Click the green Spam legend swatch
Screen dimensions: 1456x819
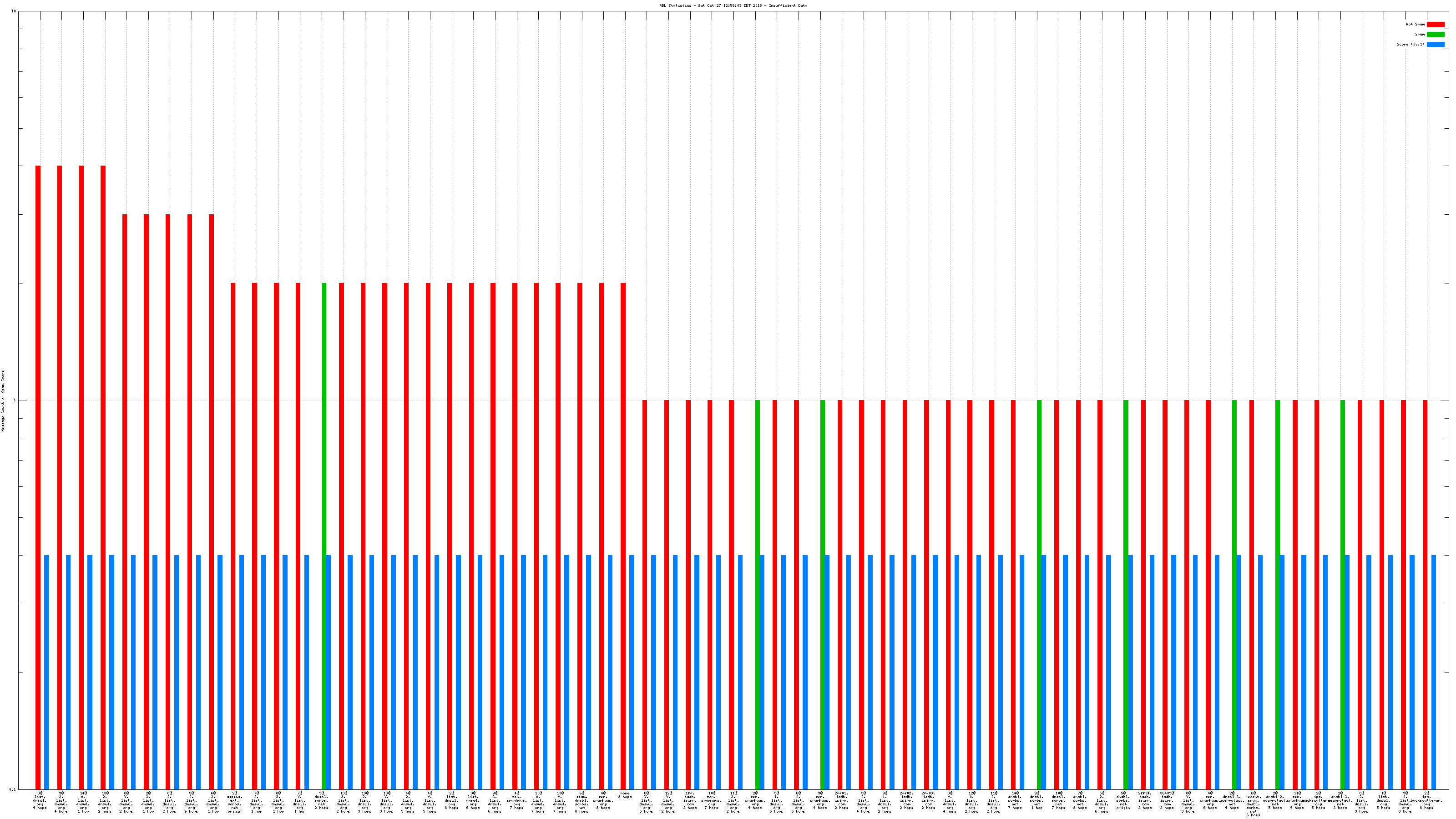1435,35
